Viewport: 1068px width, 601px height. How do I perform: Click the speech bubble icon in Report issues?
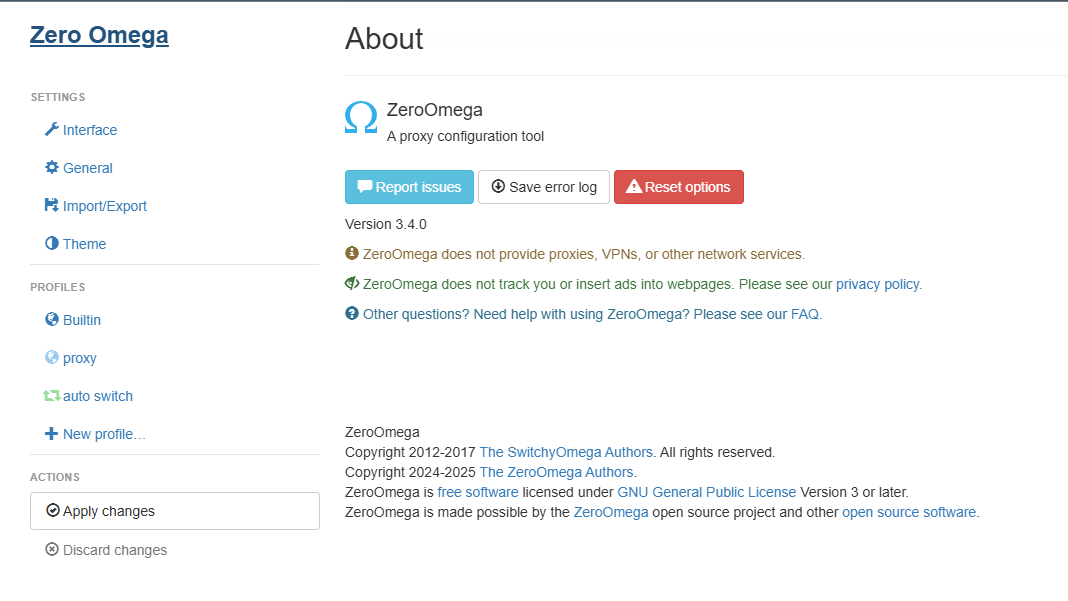click(365, 186)
